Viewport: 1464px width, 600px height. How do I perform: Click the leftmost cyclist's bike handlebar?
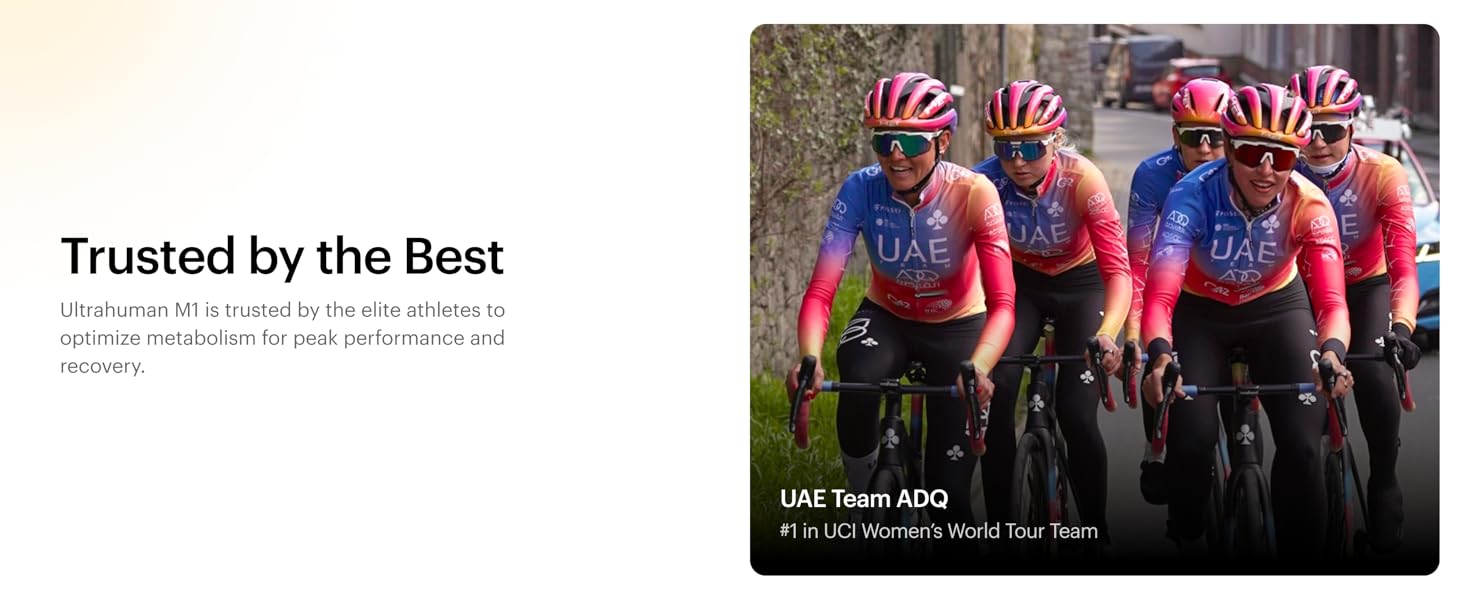pos(885,388)
